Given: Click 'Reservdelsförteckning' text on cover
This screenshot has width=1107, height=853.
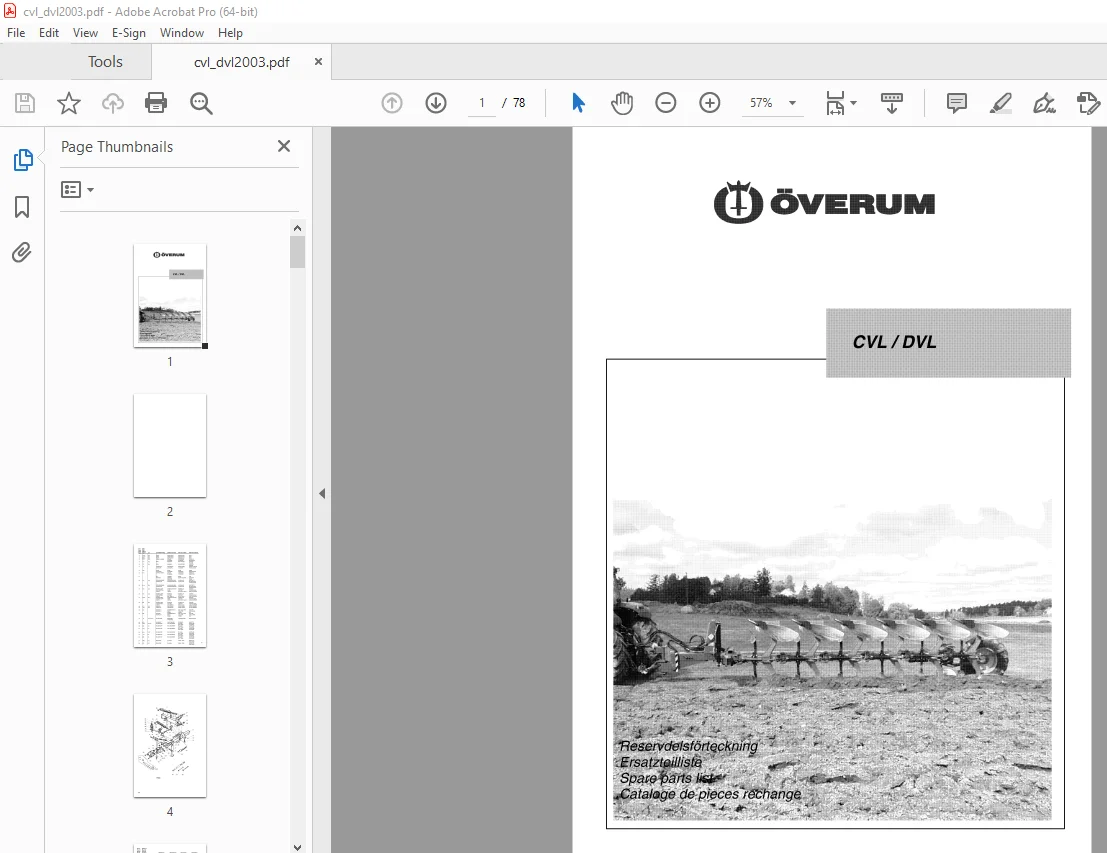Looking at the screenshot, I should tap(688, 746).
